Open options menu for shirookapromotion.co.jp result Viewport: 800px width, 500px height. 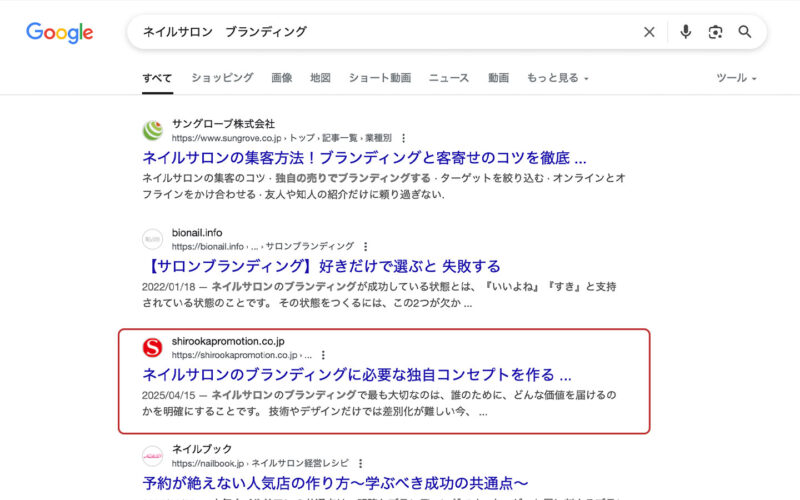(x=323, y=355)
